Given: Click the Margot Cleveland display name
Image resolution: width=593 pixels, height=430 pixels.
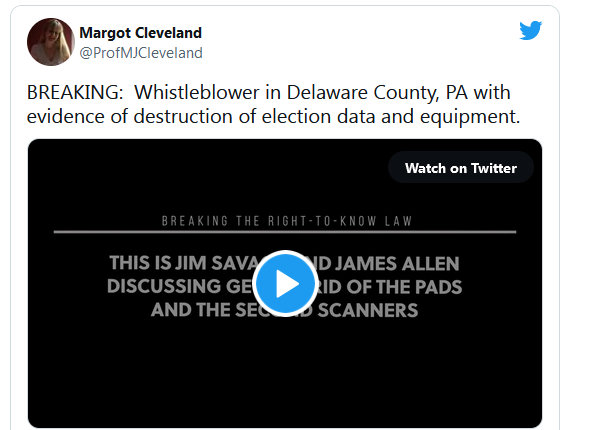Looking at the screenshot, I should pos(140,33).
